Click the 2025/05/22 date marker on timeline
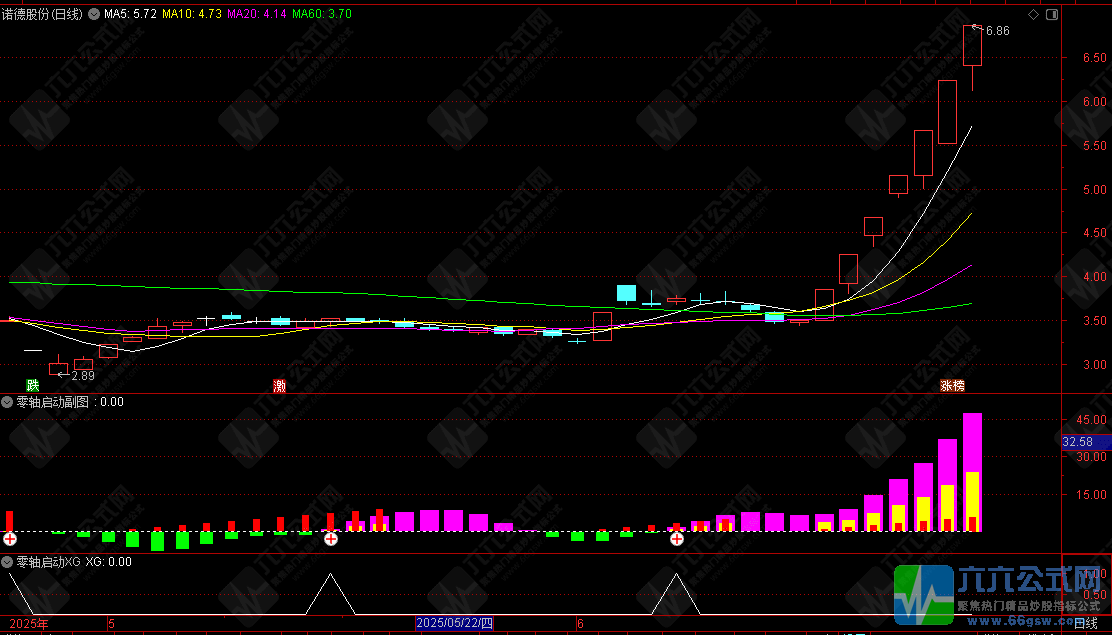Viewport: 1112px width, 635px height. (455, 624)
